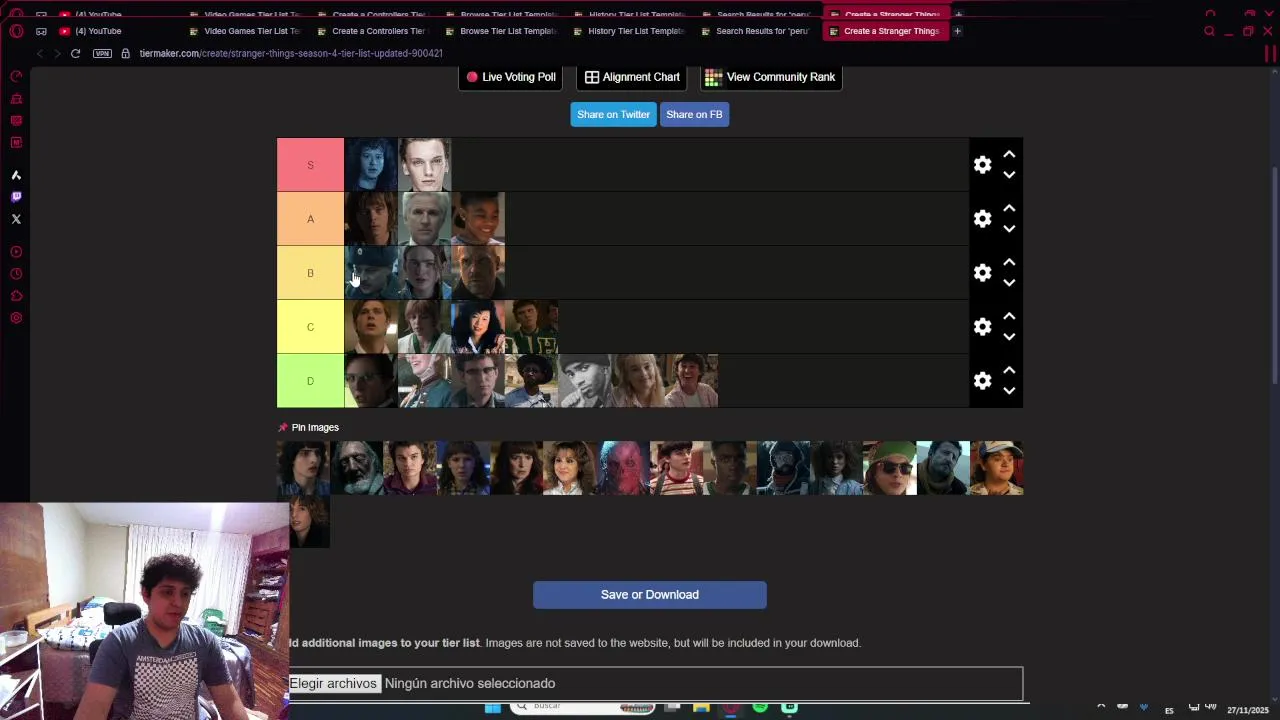This screenshot has width=1280, height=720.
Task: Open Extensions cube icon in sidebar
Action: 16,296
